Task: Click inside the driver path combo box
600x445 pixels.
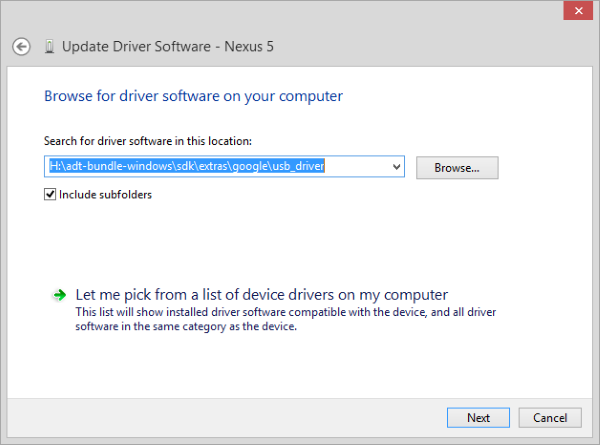Action: 224,166
